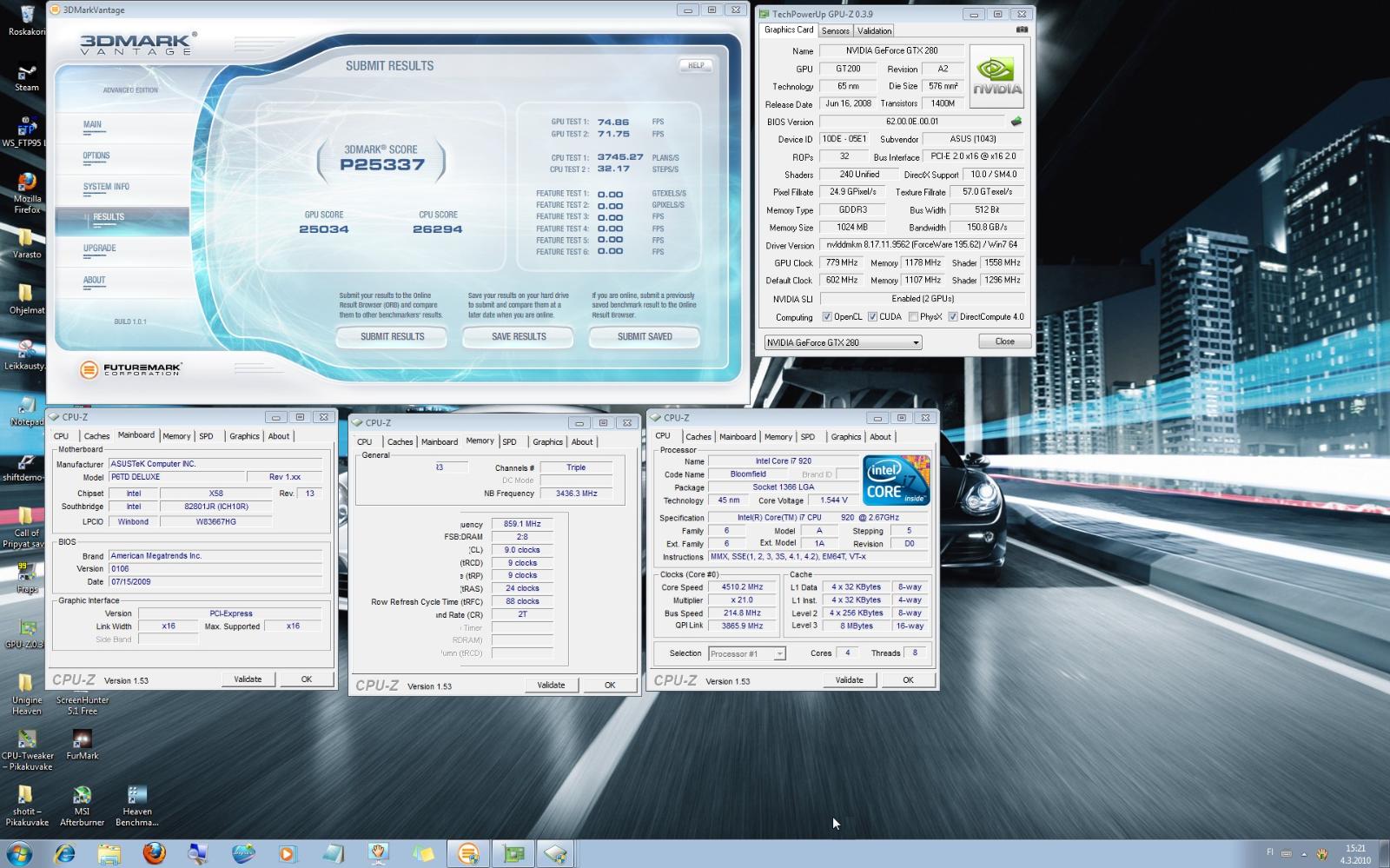Open the Processor #1 selection dropdown
Viewport: 1390px width, 868px height.
tap(747, 653)
